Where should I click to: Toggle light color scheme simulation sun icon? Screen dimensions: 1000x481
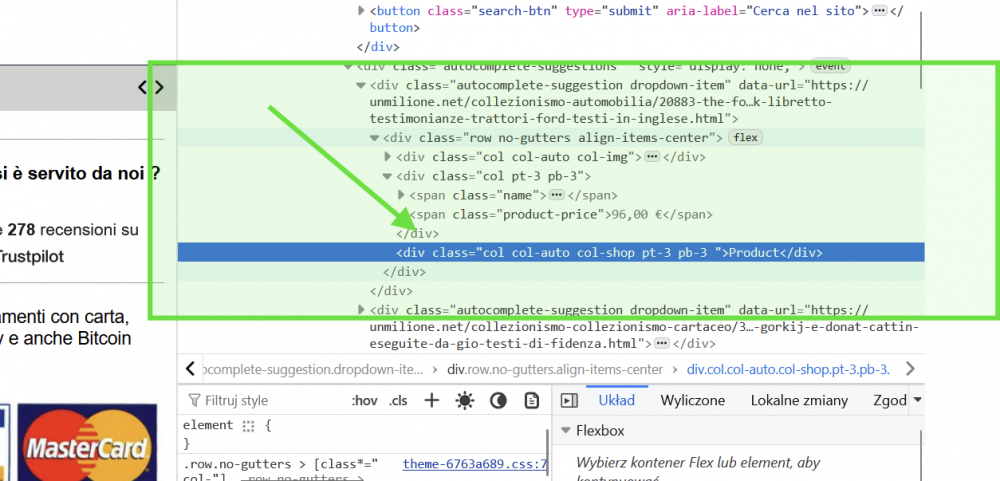click(465, 401)
